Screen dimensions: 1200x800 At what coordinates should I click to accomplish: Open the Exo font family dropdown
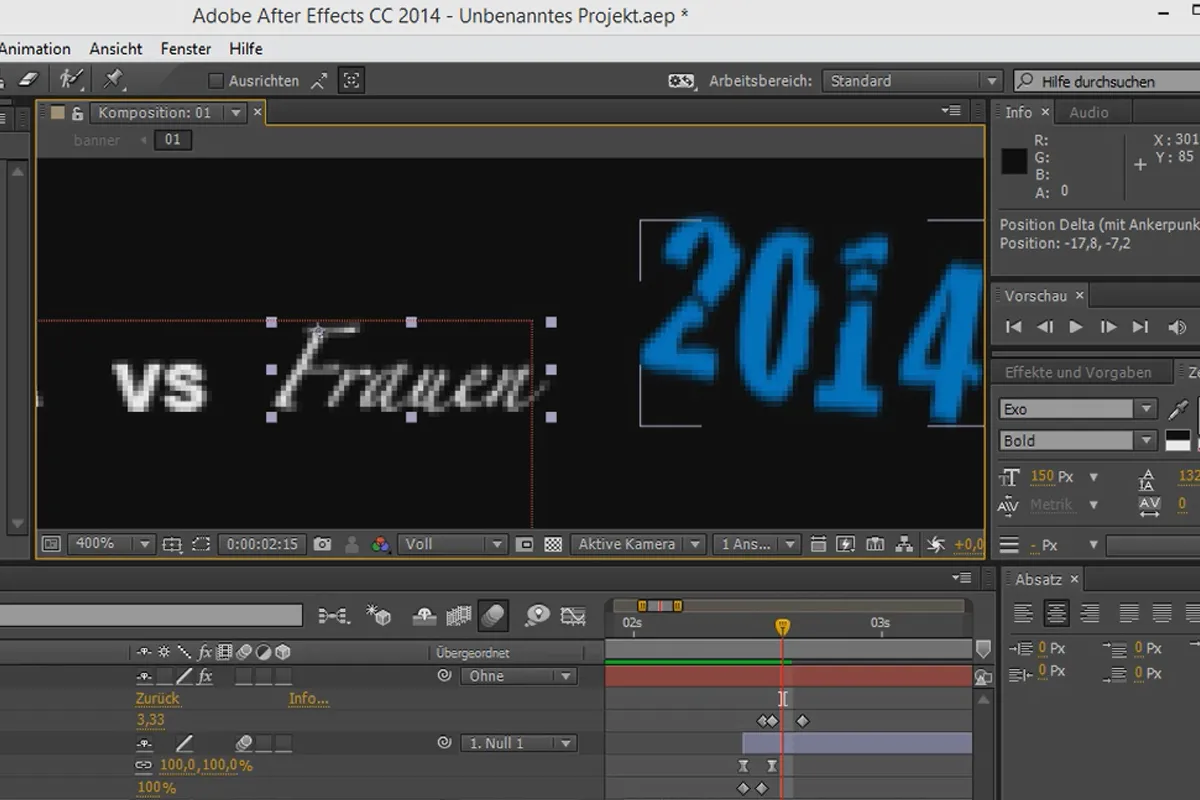[1078, 409]
